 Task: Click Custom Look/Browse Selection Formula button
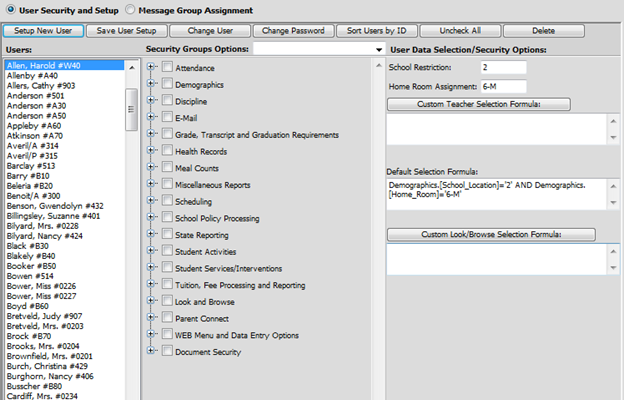(x=491, y=234)
